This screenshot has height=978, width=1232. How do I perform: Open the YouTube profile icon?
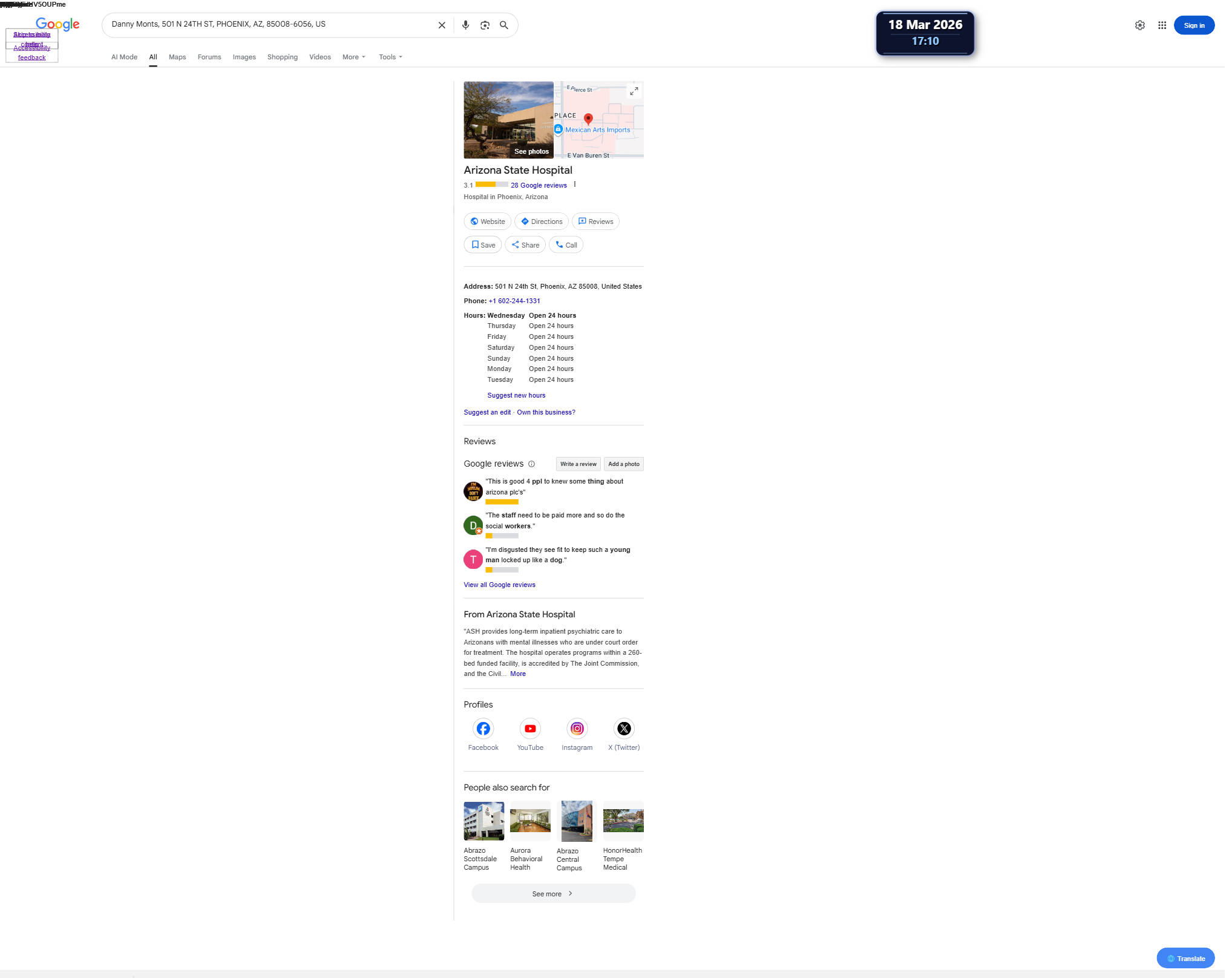(x=530, y=729)
